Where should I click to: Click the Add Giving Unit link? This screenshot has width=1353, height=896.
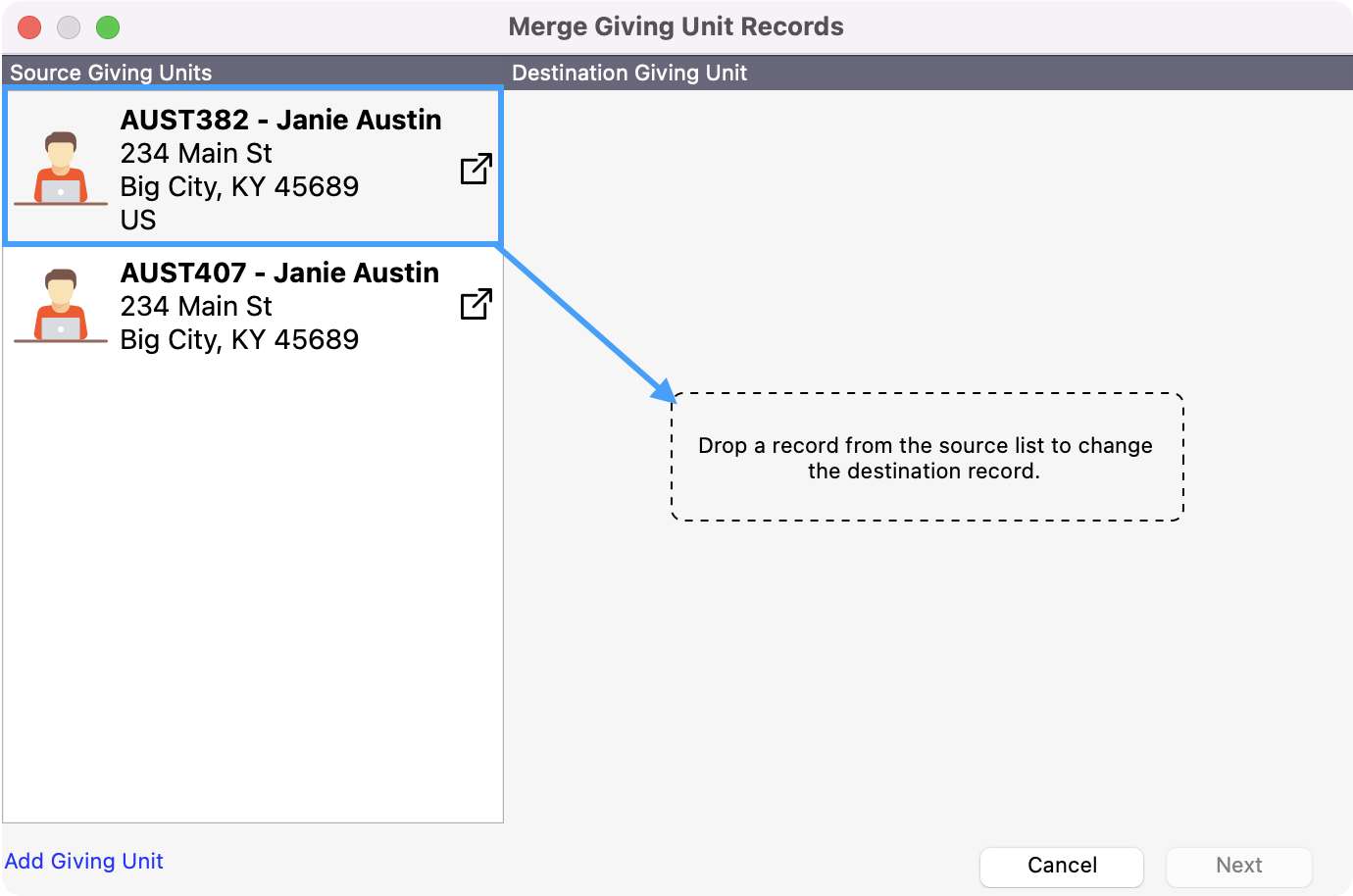pos(84,861)
